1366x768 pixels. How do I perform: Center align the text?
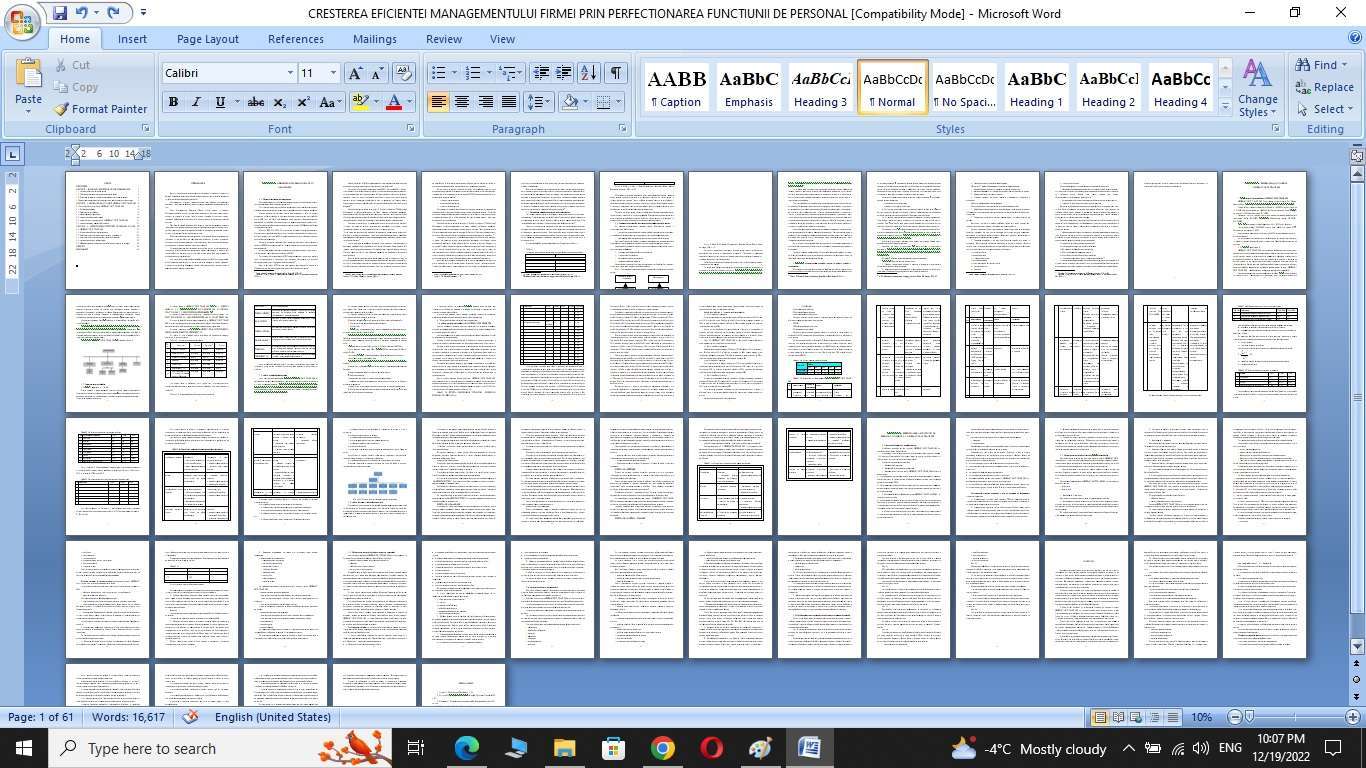click(x=462, y=102)
